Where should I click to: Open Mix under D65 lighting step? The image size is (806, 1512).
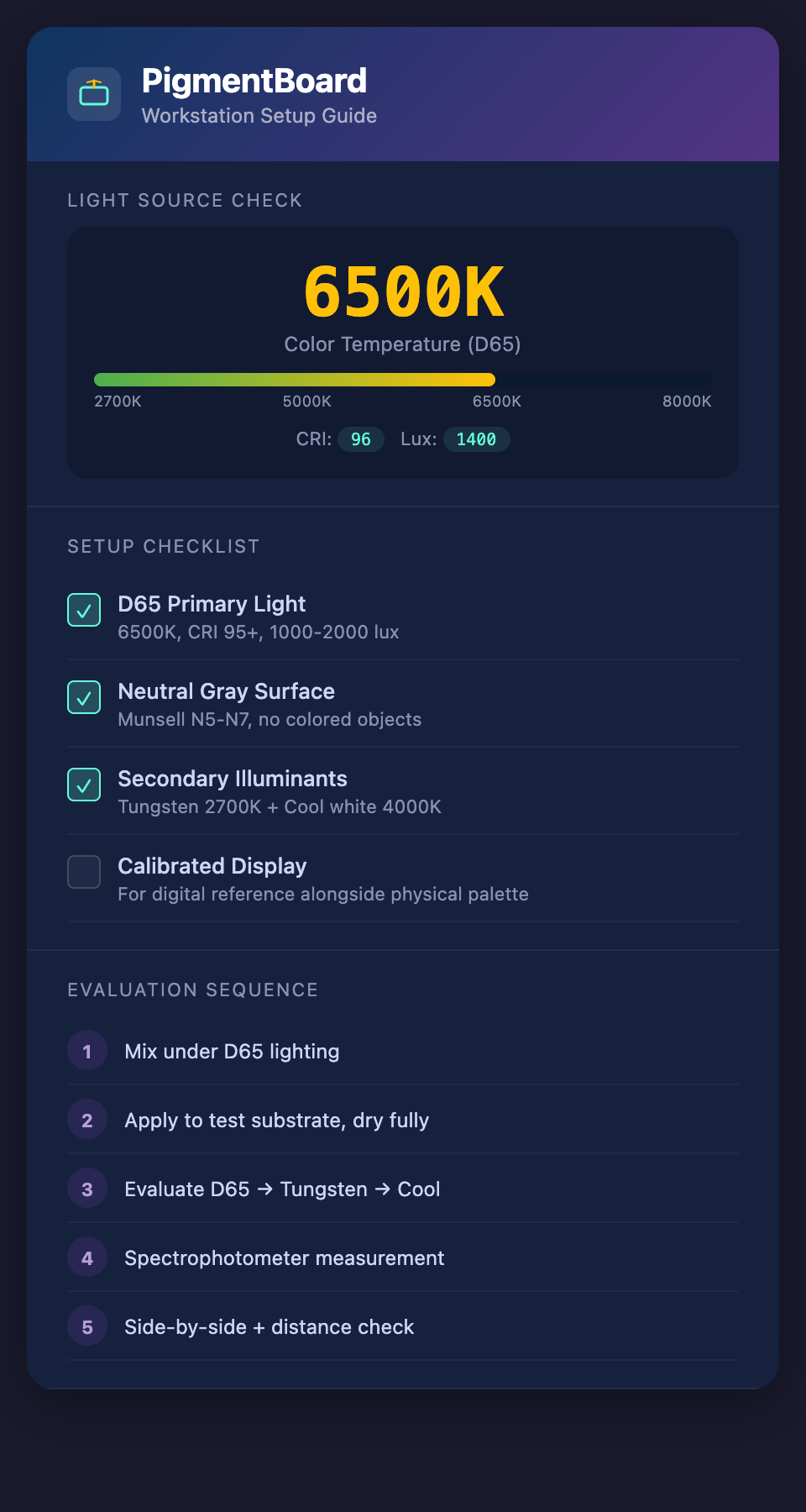pos(232,1052)
